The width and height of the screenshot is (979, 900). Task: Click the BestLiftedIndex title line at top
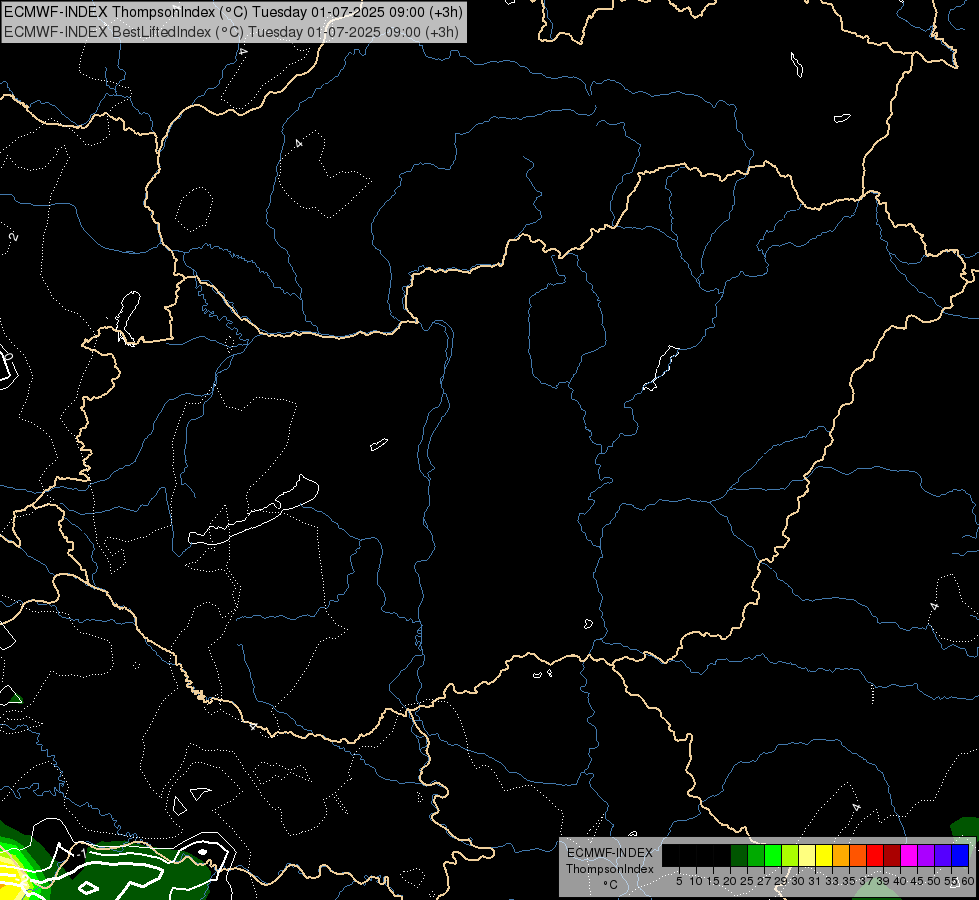(x=232, y=32)
